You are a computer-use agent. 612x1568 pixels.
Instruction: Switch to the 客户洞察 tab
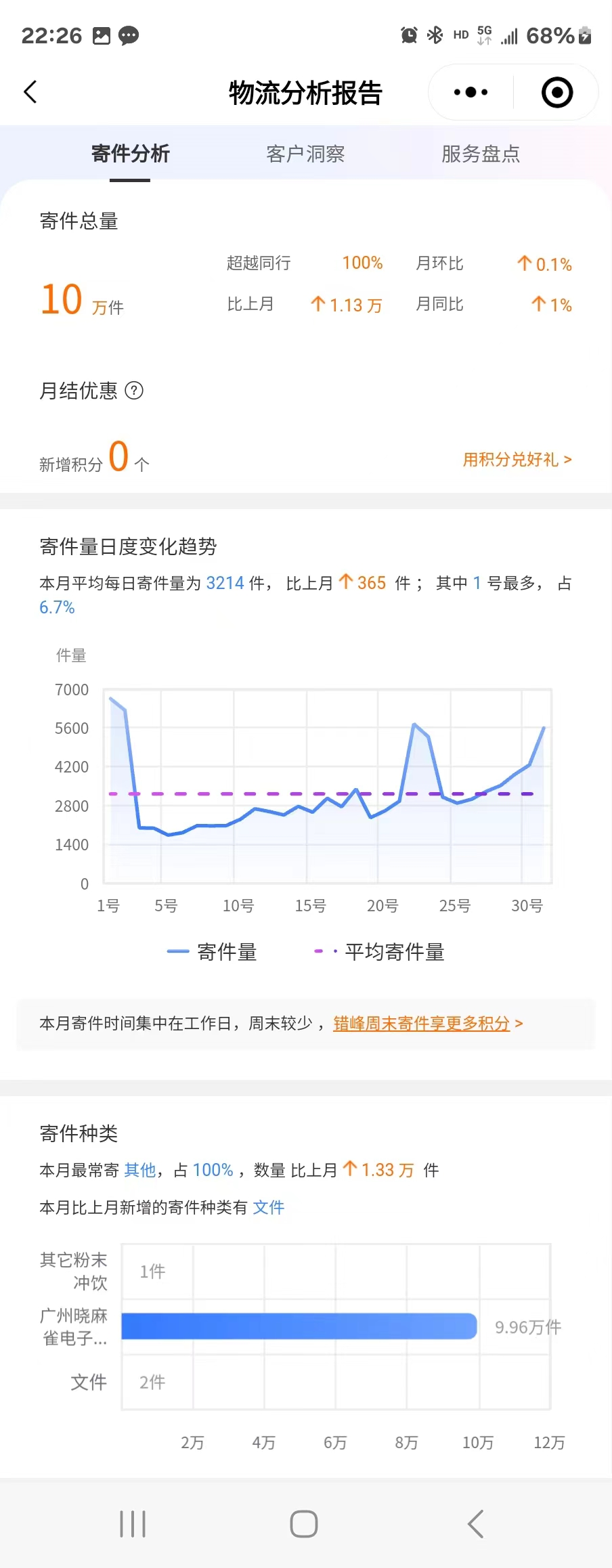click(305, 154)
